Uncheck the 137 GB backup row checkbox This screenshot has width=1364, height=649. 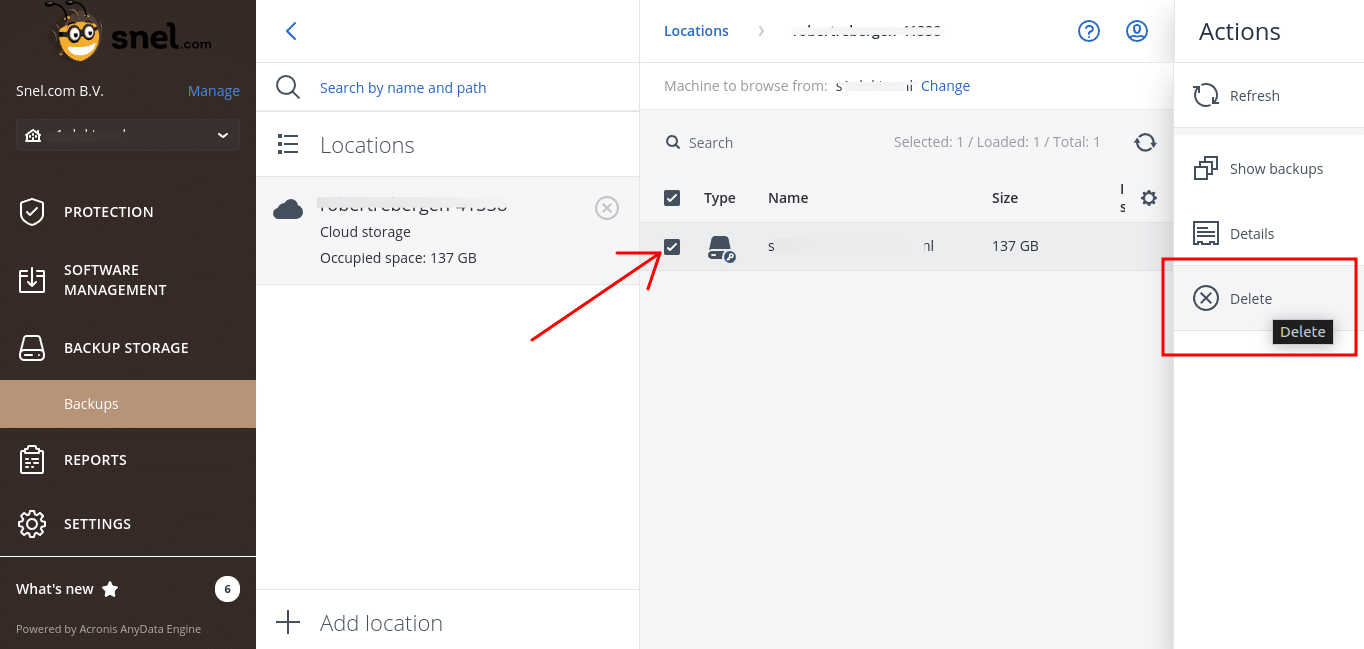(x=672, y=246)
